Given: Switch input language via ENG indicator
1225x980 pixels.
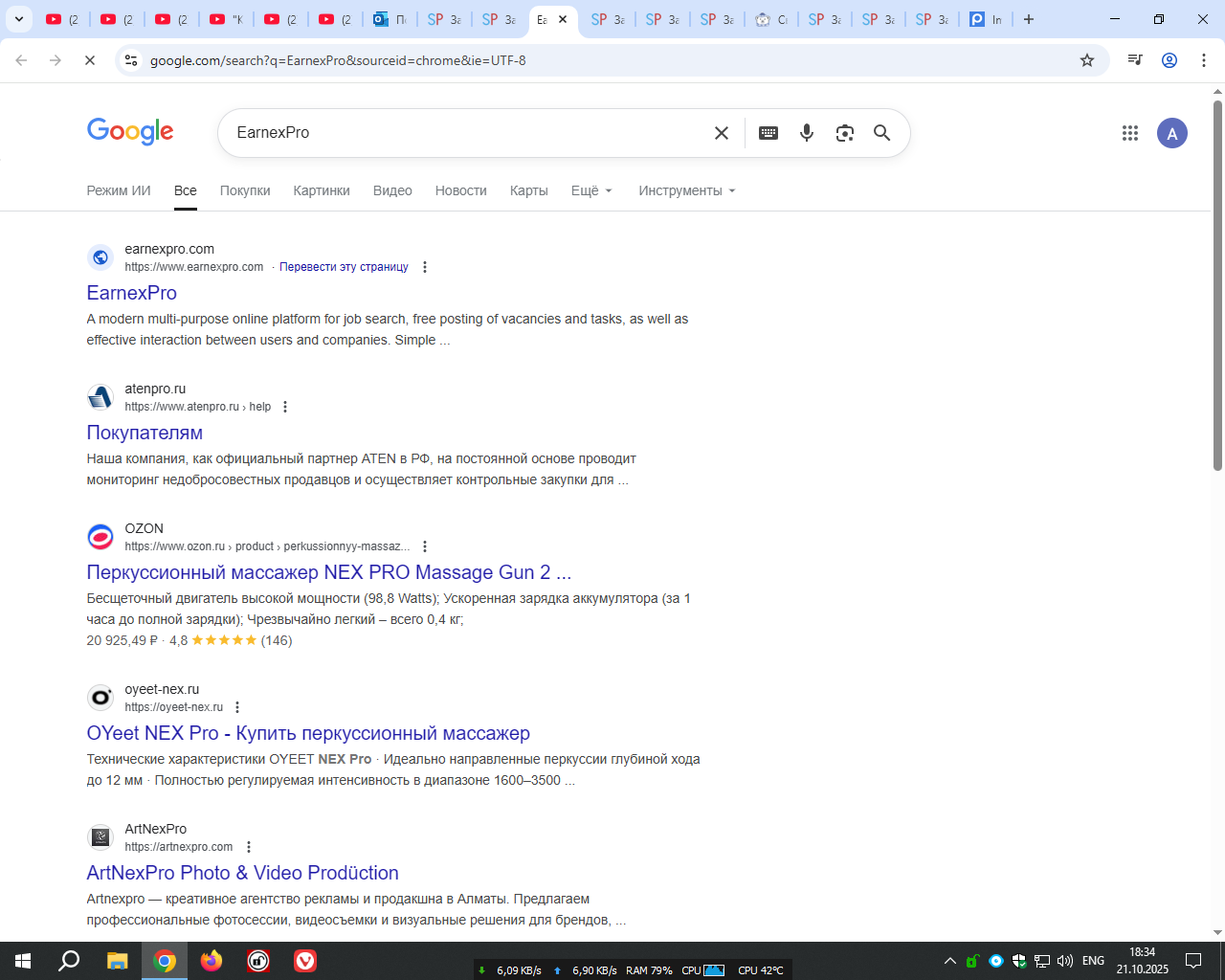Looking at the screenshot, I should coord(1094,961).
